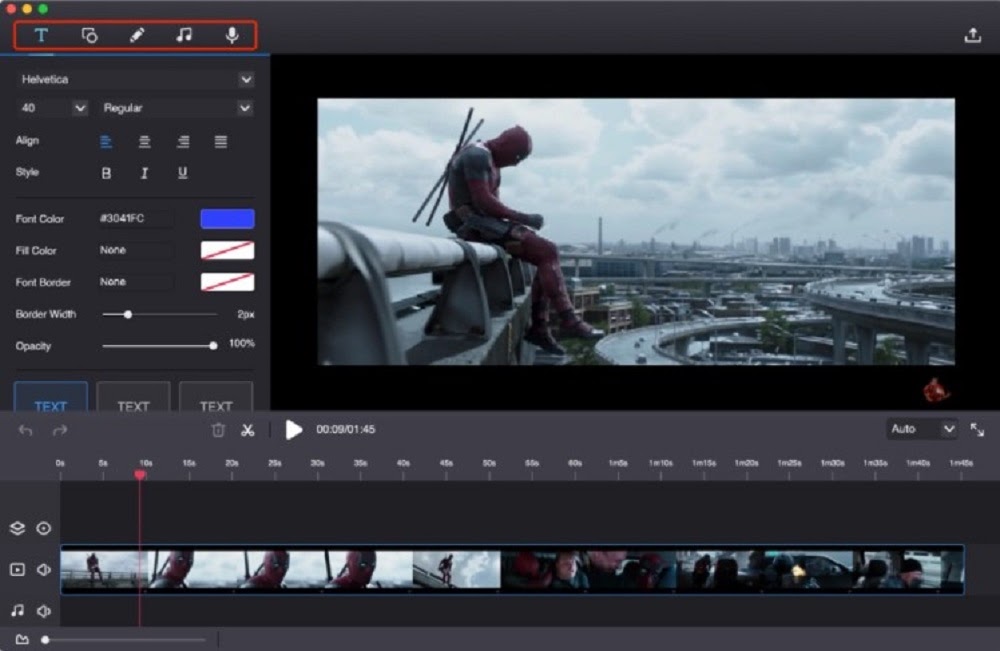Align text center
Image resolution: width=1000 pixels, height=651 pixels.
point(145,142)
